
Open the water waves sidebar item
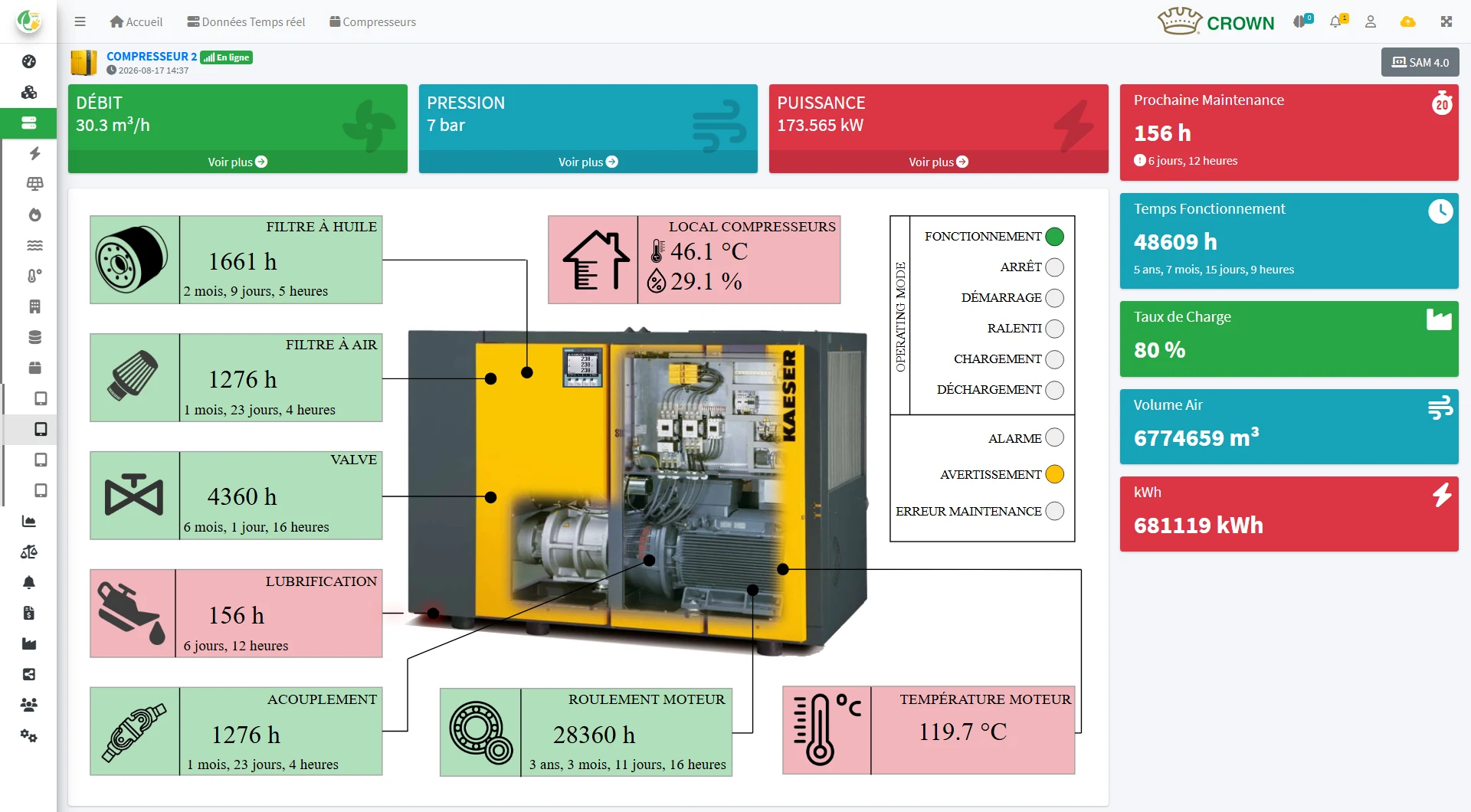34,245
